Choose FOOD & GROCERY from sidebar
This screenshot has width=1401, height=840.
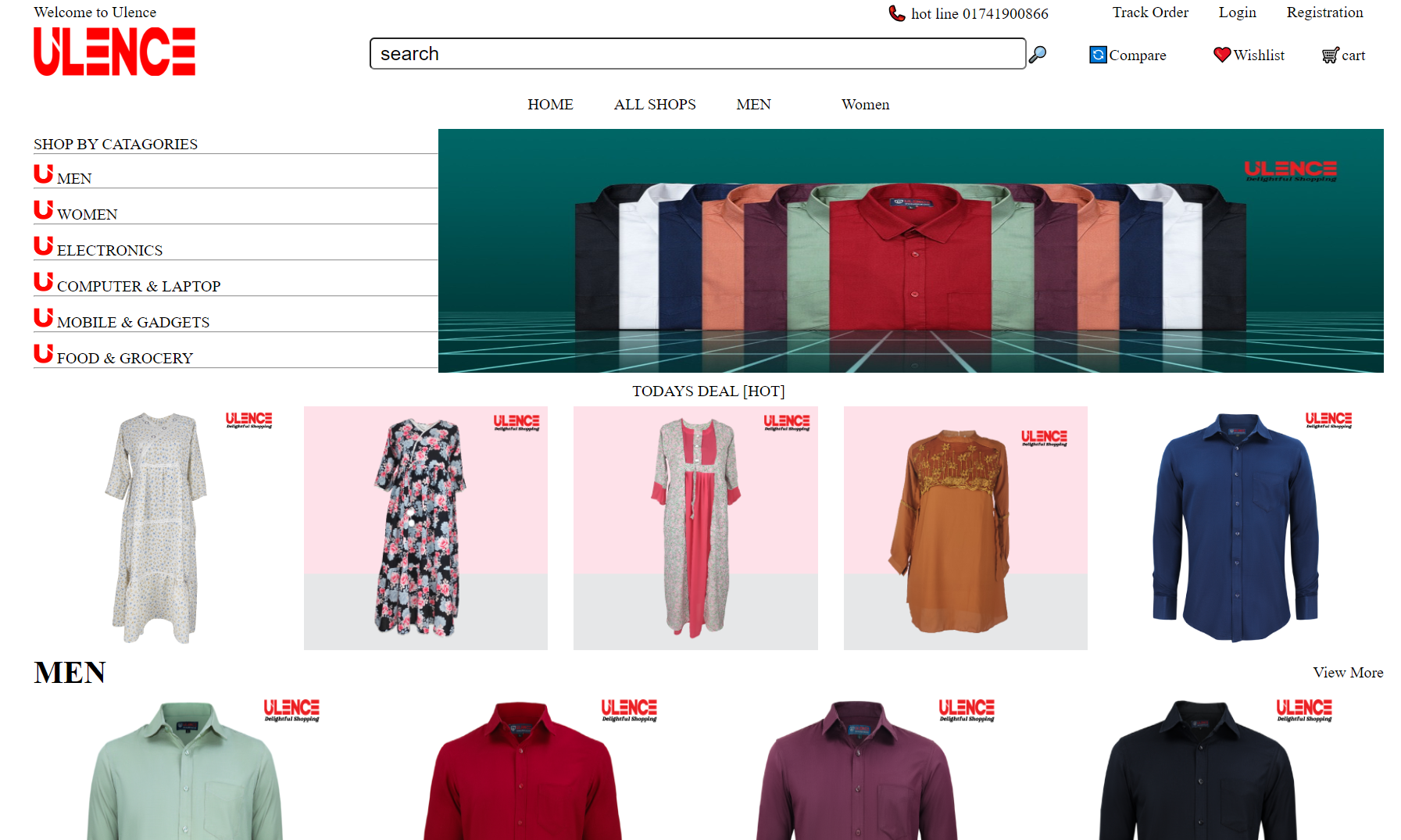(x=125, y=359)
